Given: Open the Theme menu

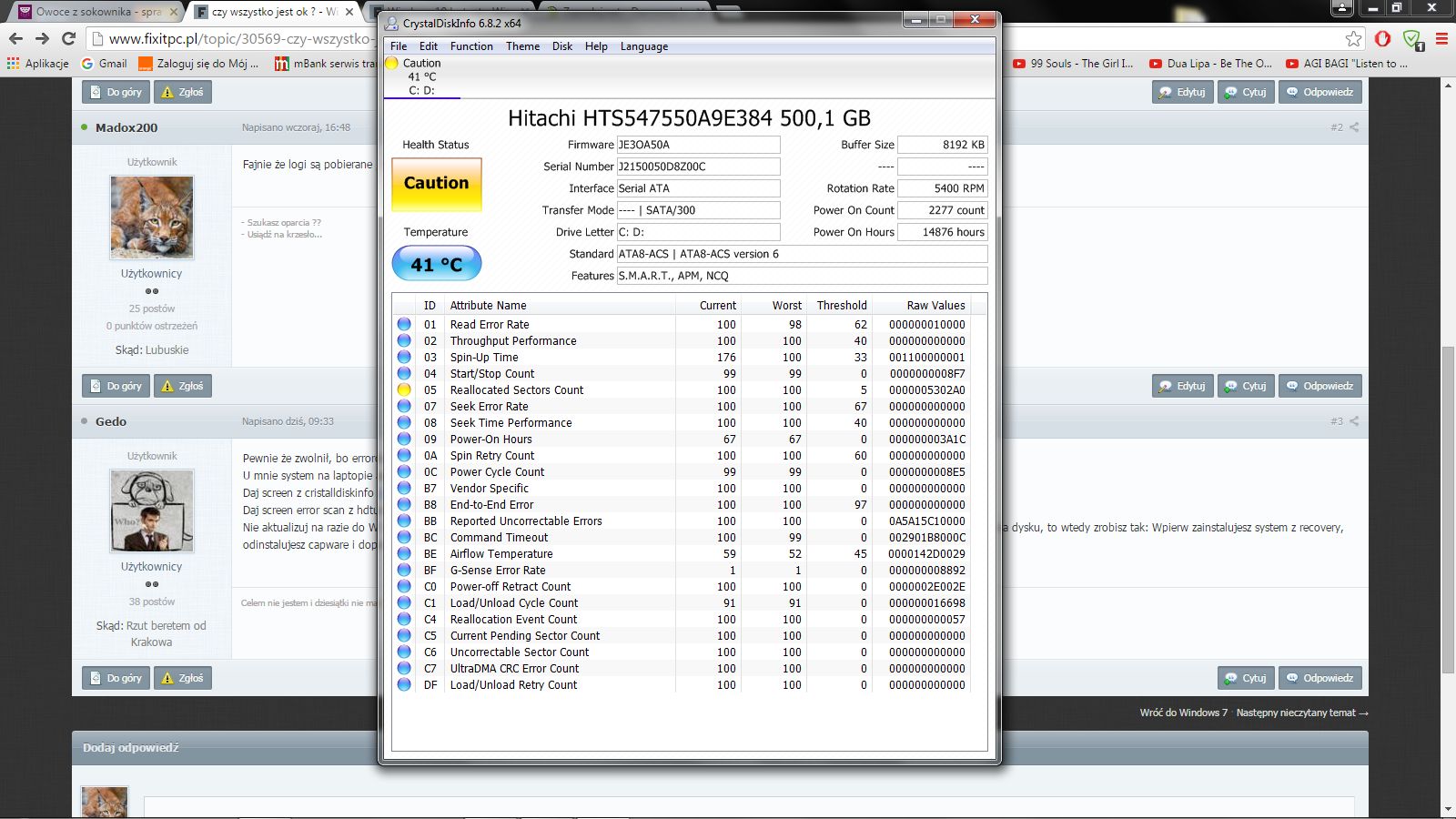Looking at the screenshot, I should [523, 46].
